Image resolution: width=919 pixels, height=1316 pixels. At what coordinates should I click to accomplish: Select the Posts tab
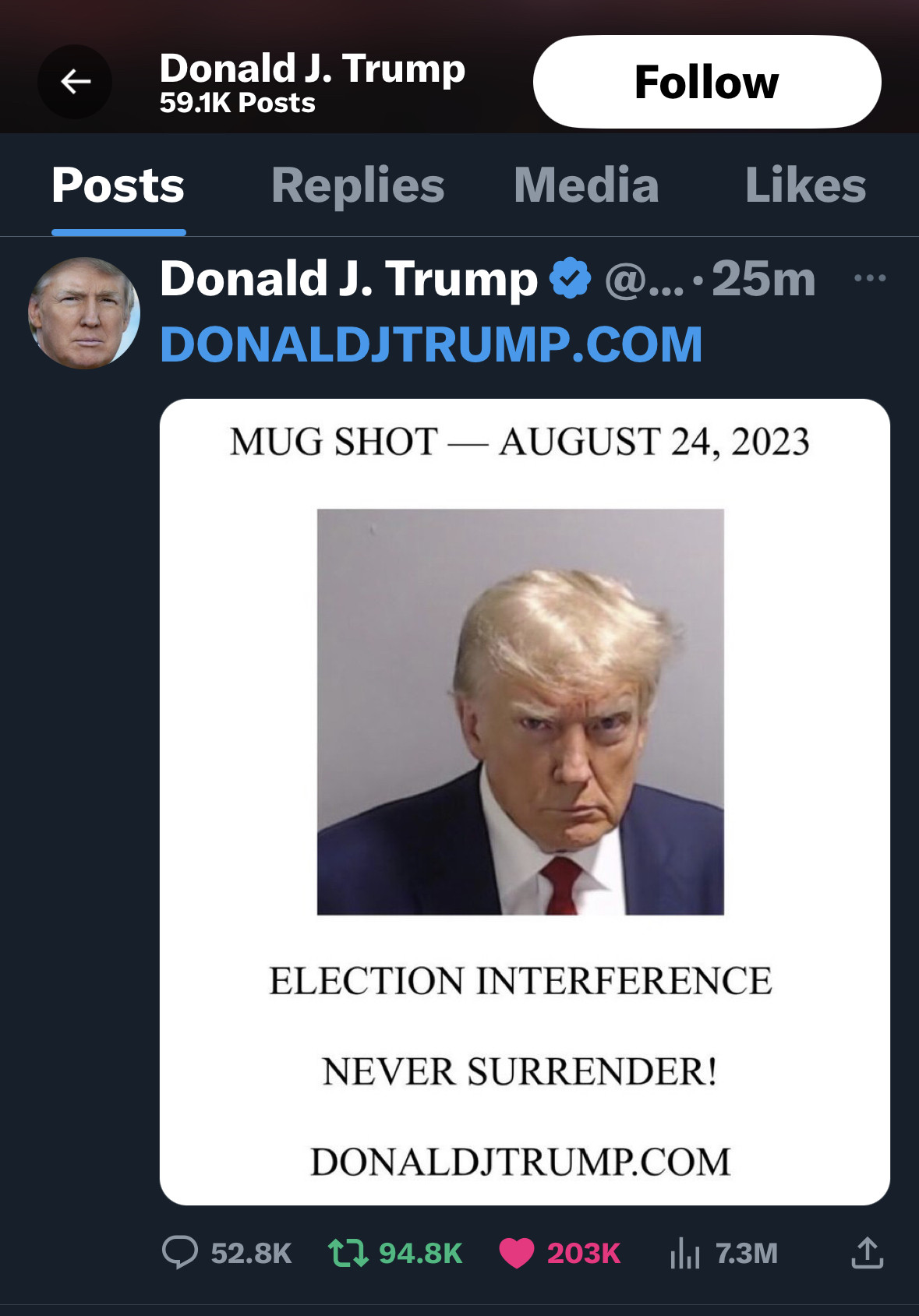(x=118, y=185)
